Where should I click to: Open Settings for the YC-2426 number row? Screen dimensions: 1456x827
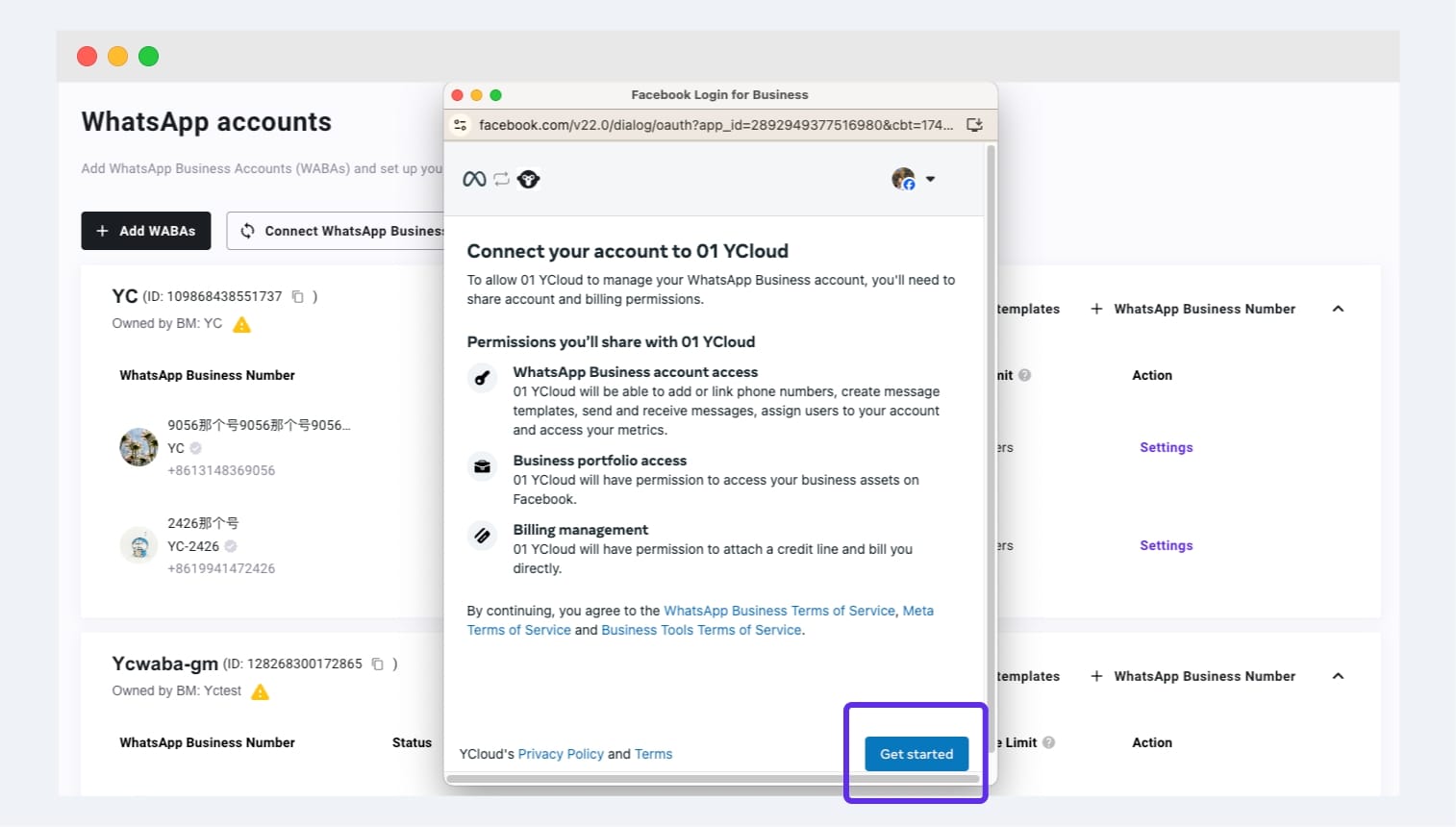pyautogui.click(x=1166, y=545)
